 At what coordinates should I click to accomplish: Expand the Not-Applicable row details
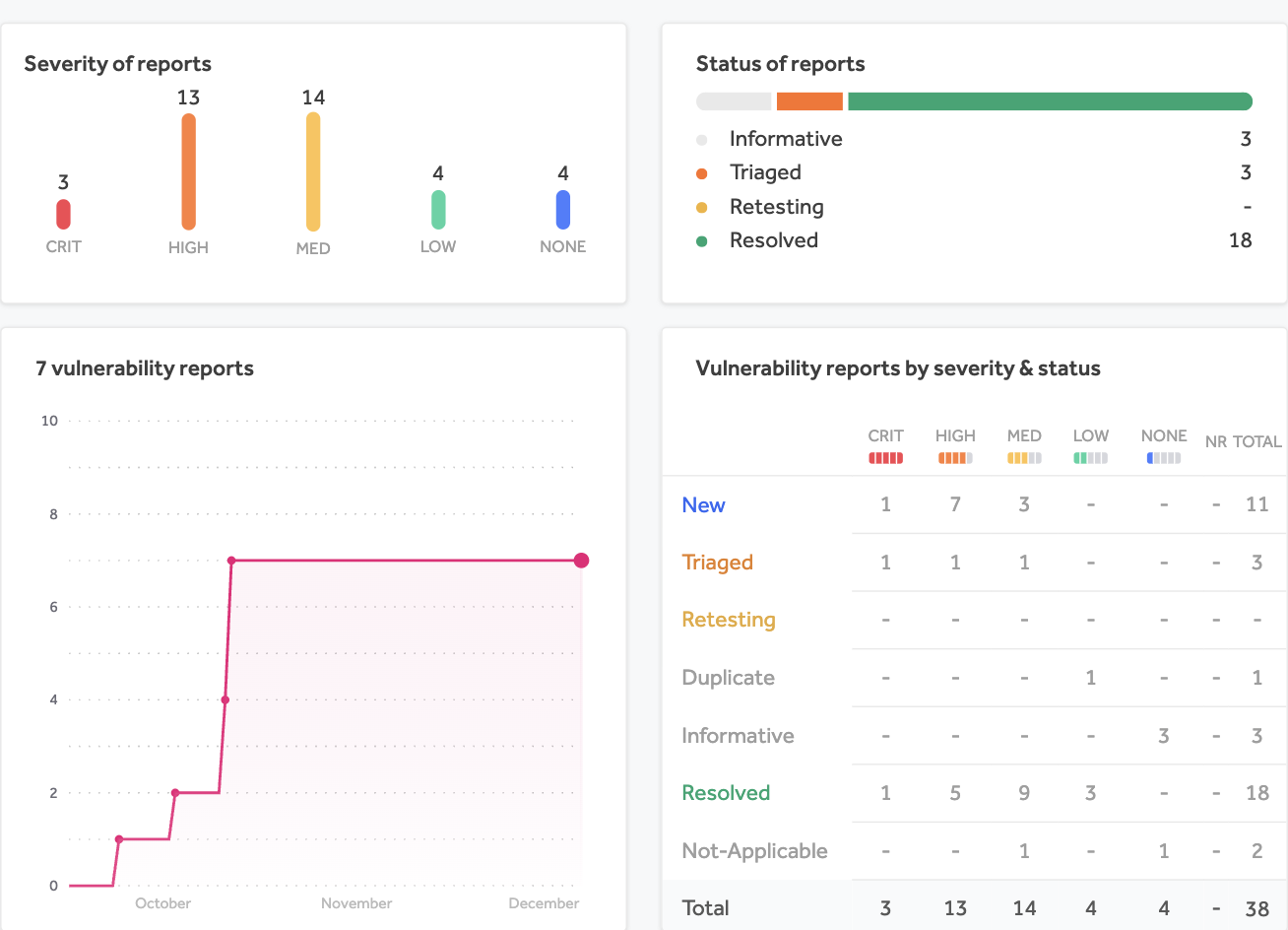coord(754,850)
